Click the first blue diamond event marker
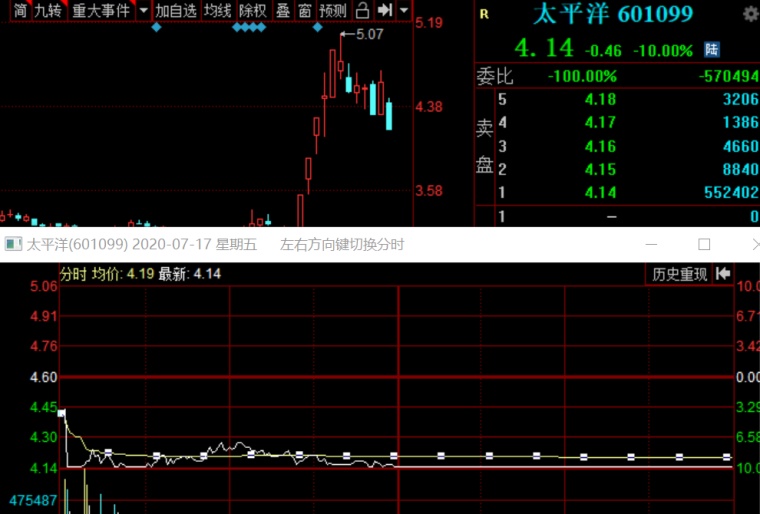Viewport: 760px width, 514px height. [x=156, y=28]
